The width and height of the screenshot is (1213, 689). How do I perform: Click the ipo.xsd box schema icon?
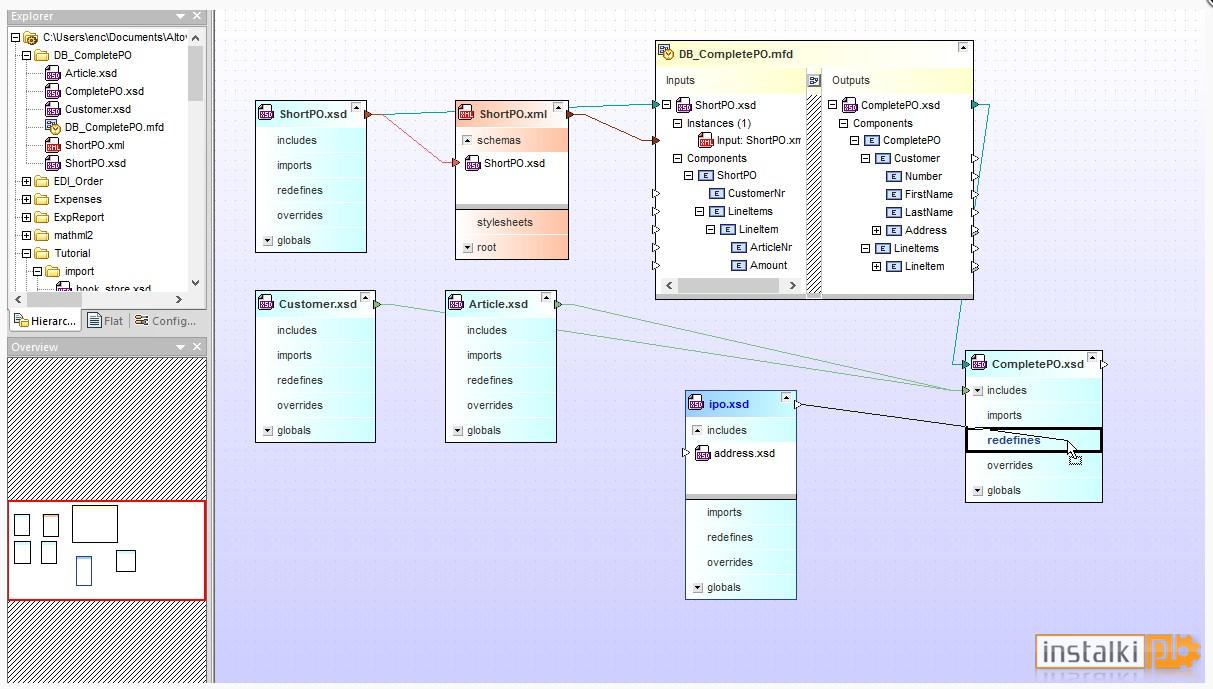tap(696, 404)
